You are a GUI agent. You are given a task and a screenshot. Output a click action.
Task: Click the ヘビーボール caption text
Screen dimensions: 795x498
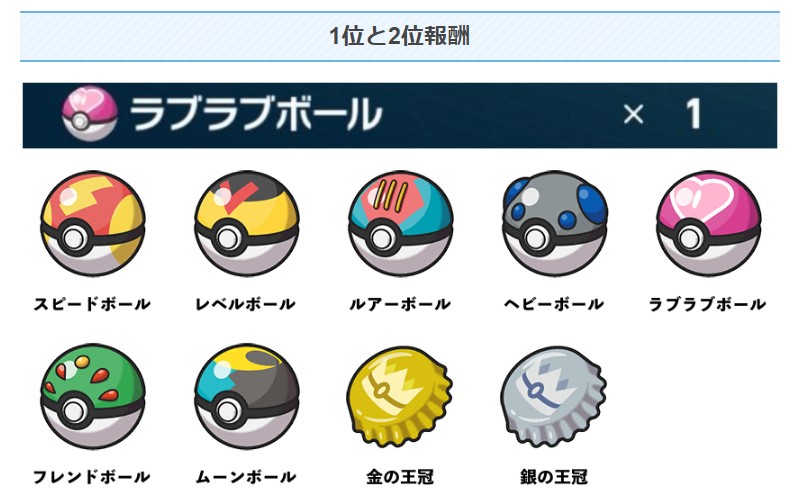(x=554, y=304)
